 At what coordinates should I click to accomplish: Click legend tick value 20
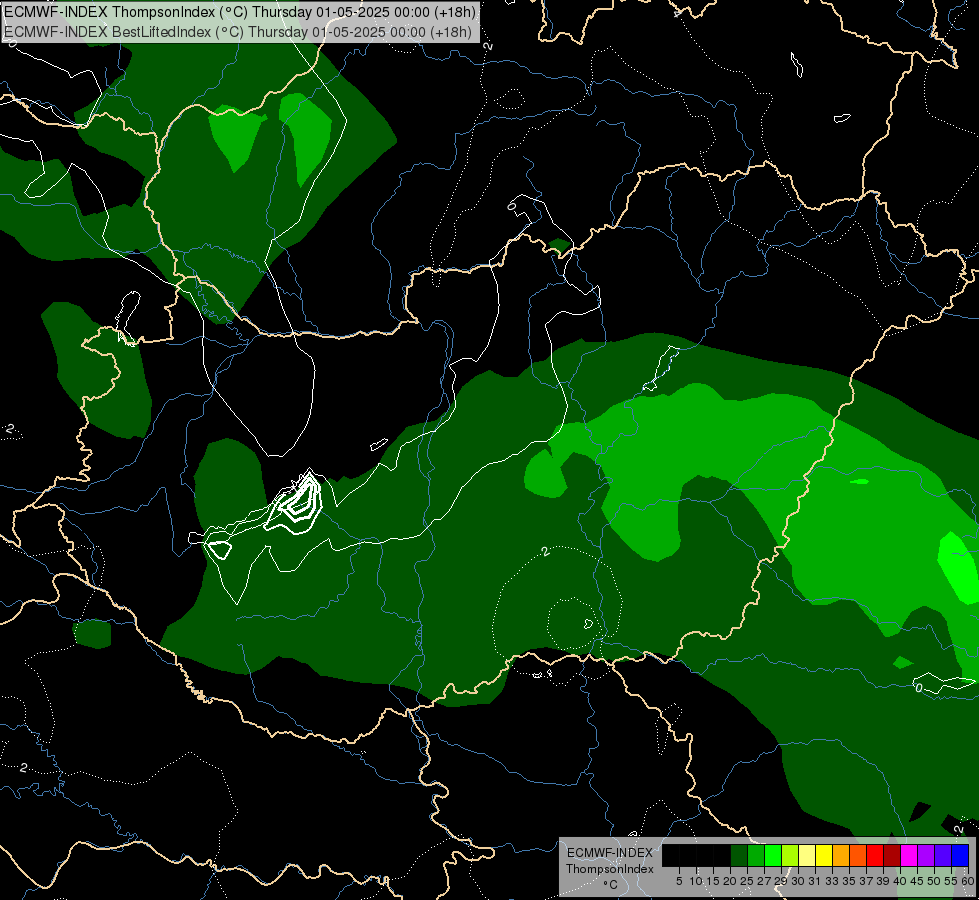coord(730,881)
